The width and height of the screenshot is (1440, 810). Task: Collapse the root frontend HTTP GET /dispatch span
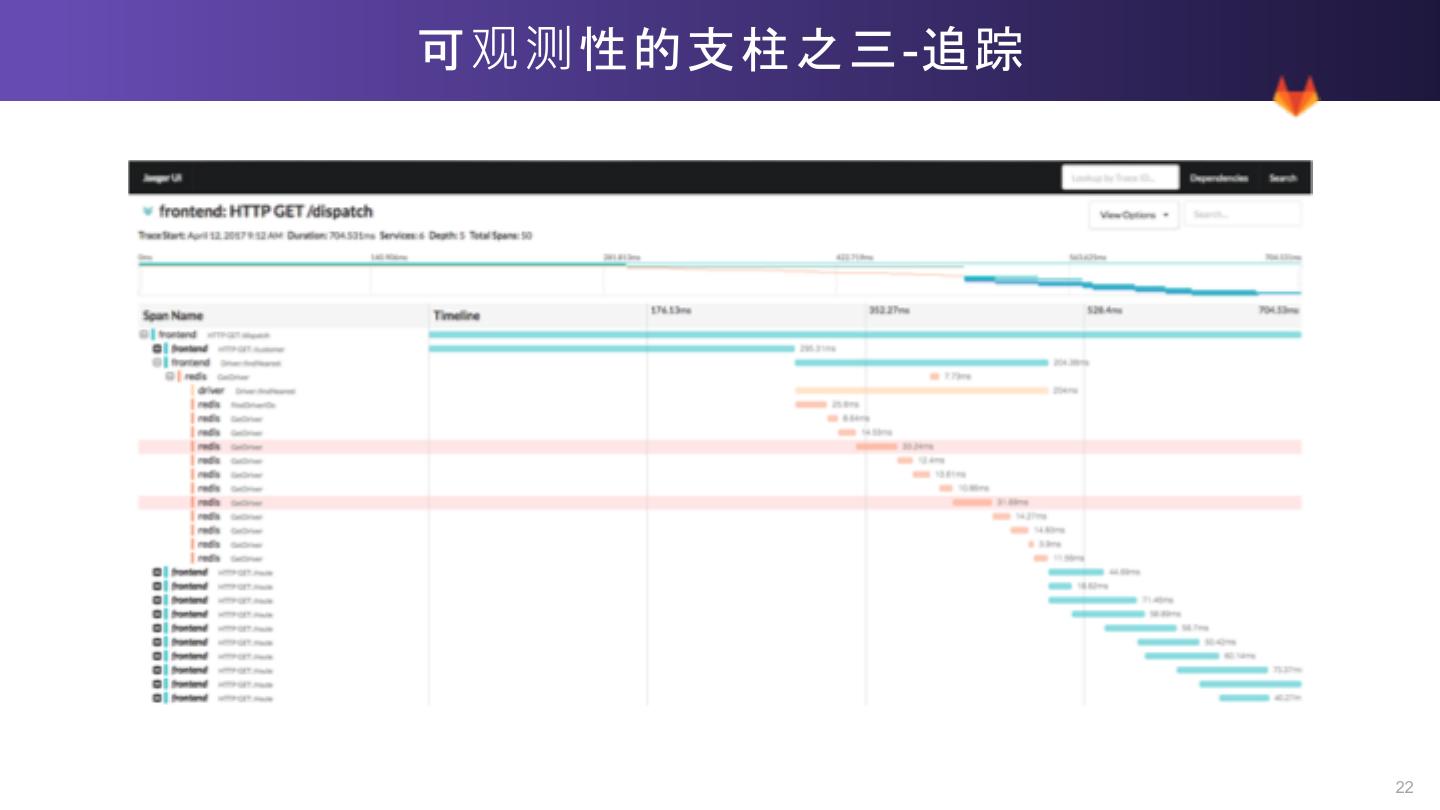[x=144, y=335]
